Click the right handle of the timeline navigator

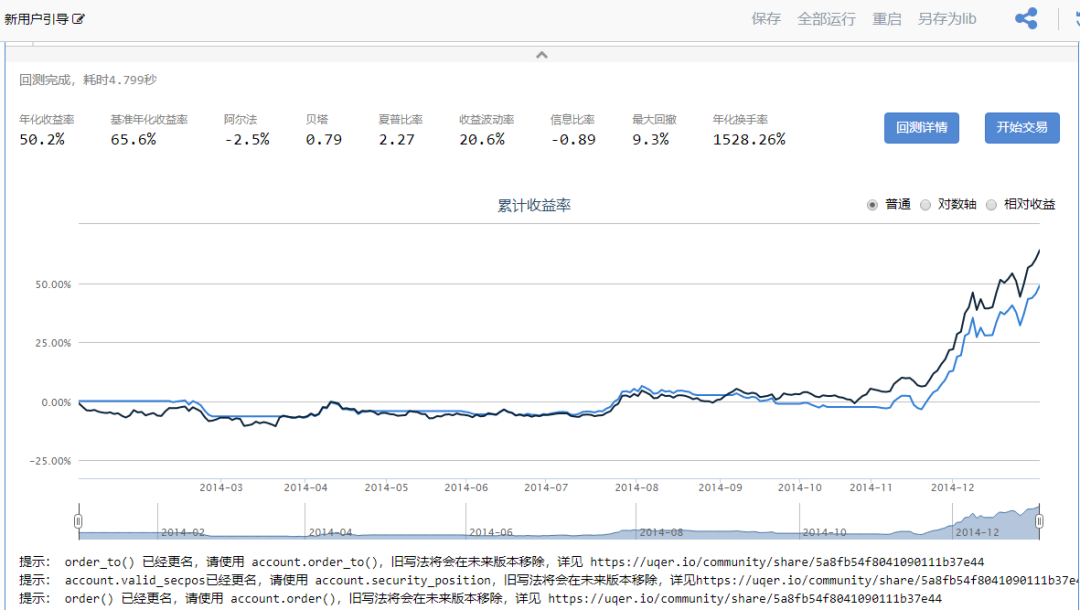[x=1037, y=521]
